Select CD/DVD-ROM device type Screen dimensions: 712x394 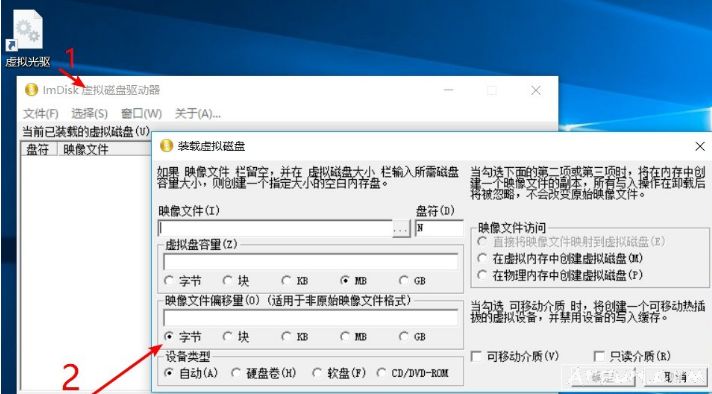pyautogui.click(x=413, y=373)
